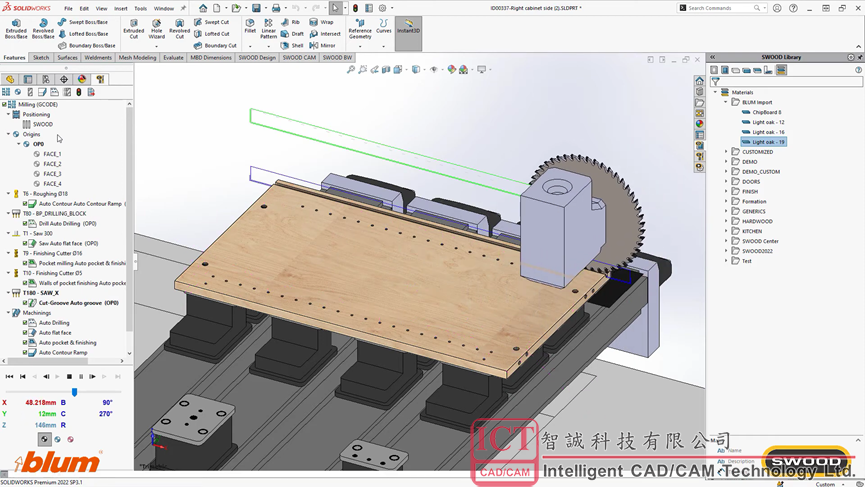Select the Revolved Cut tool
This screenshot has width=865, height=487.
click(x=179, y=28)
